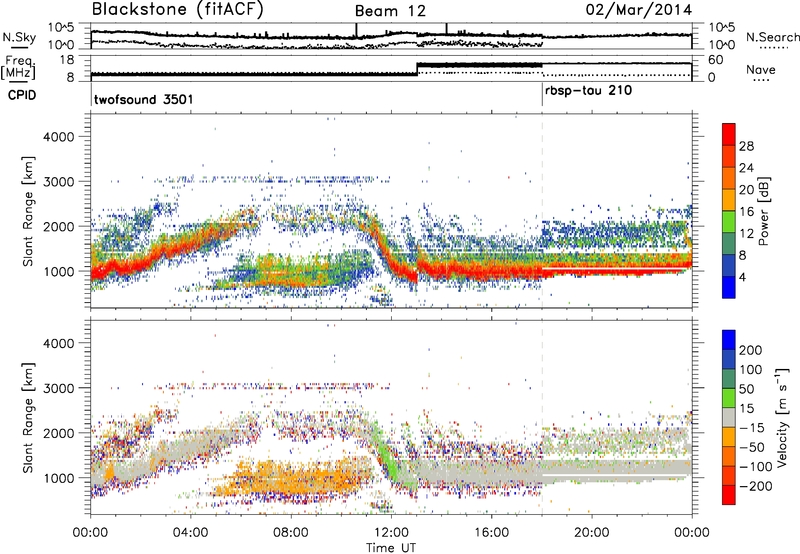Screen dimensions: 800x554
Task: Click the grey velocity colorbar segment between 15 and -15
Action: [729, 417]
